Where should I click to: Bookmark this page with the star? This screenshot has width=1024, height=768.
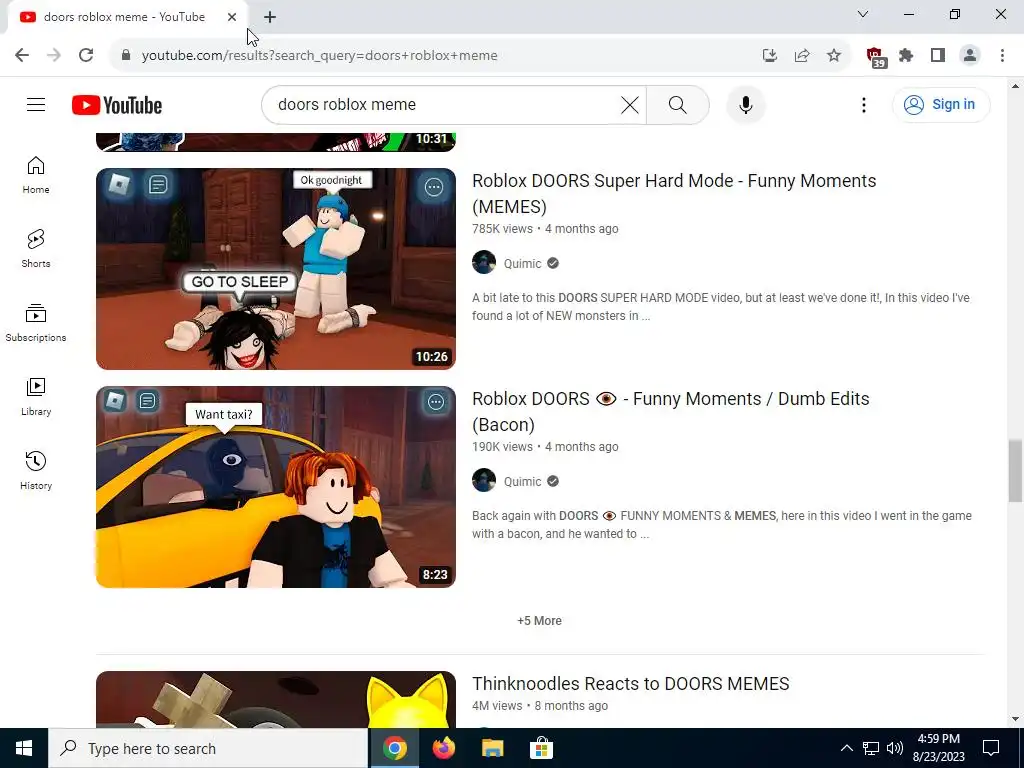pyautogui.click(x=834, y=55)
